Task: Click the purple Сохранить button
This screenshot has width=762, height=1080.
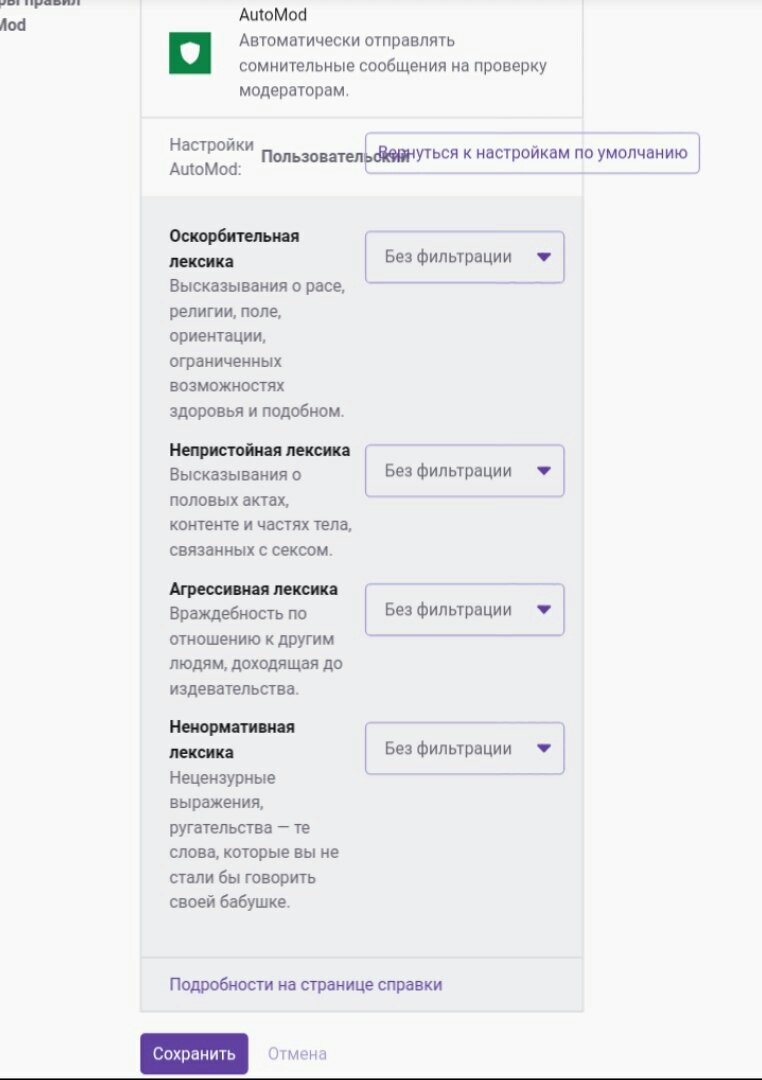Action: (x=194, y=1054)
